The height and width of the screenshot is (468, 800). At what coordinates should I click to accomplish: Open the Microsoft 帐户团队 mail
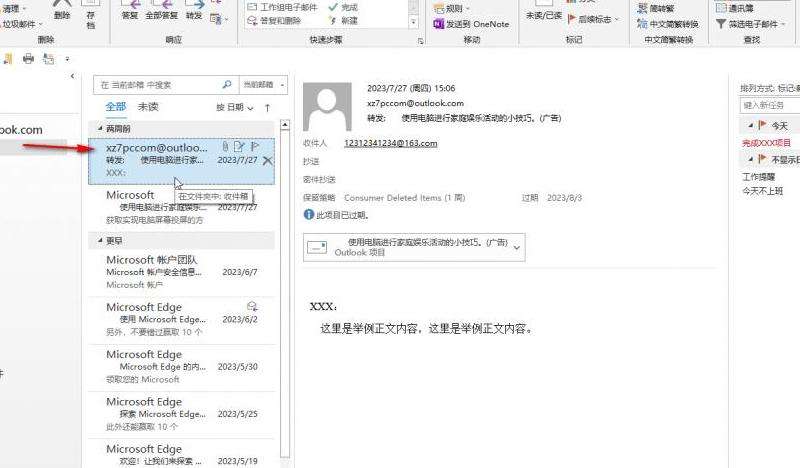[x=182, y=272]
